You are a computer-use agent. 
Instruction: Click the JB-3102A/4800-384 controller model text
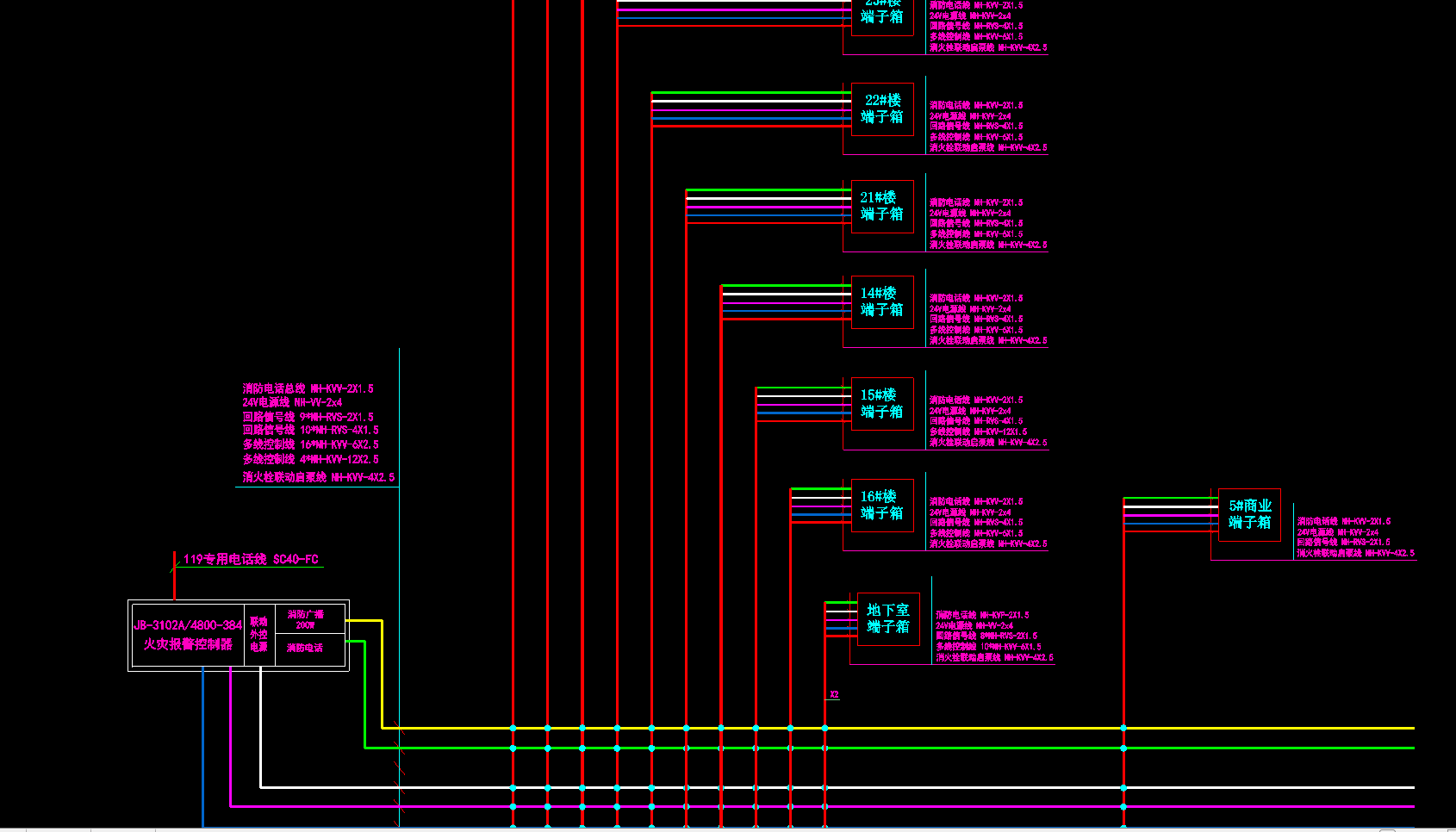pyautogui.click(x=188, y=625)
